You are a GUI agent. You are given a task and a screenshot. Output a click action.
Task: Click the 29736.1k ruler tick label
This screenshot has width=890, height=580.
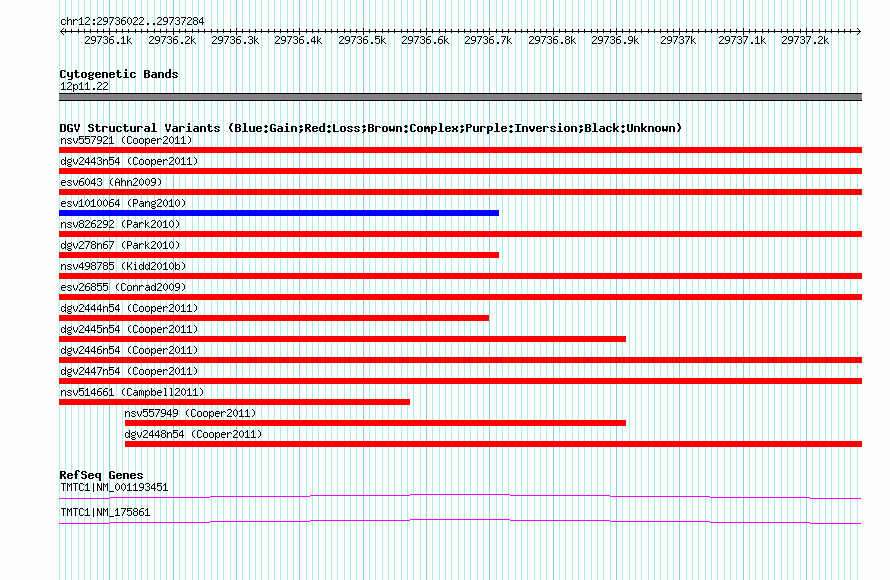[x=108, y=40]
